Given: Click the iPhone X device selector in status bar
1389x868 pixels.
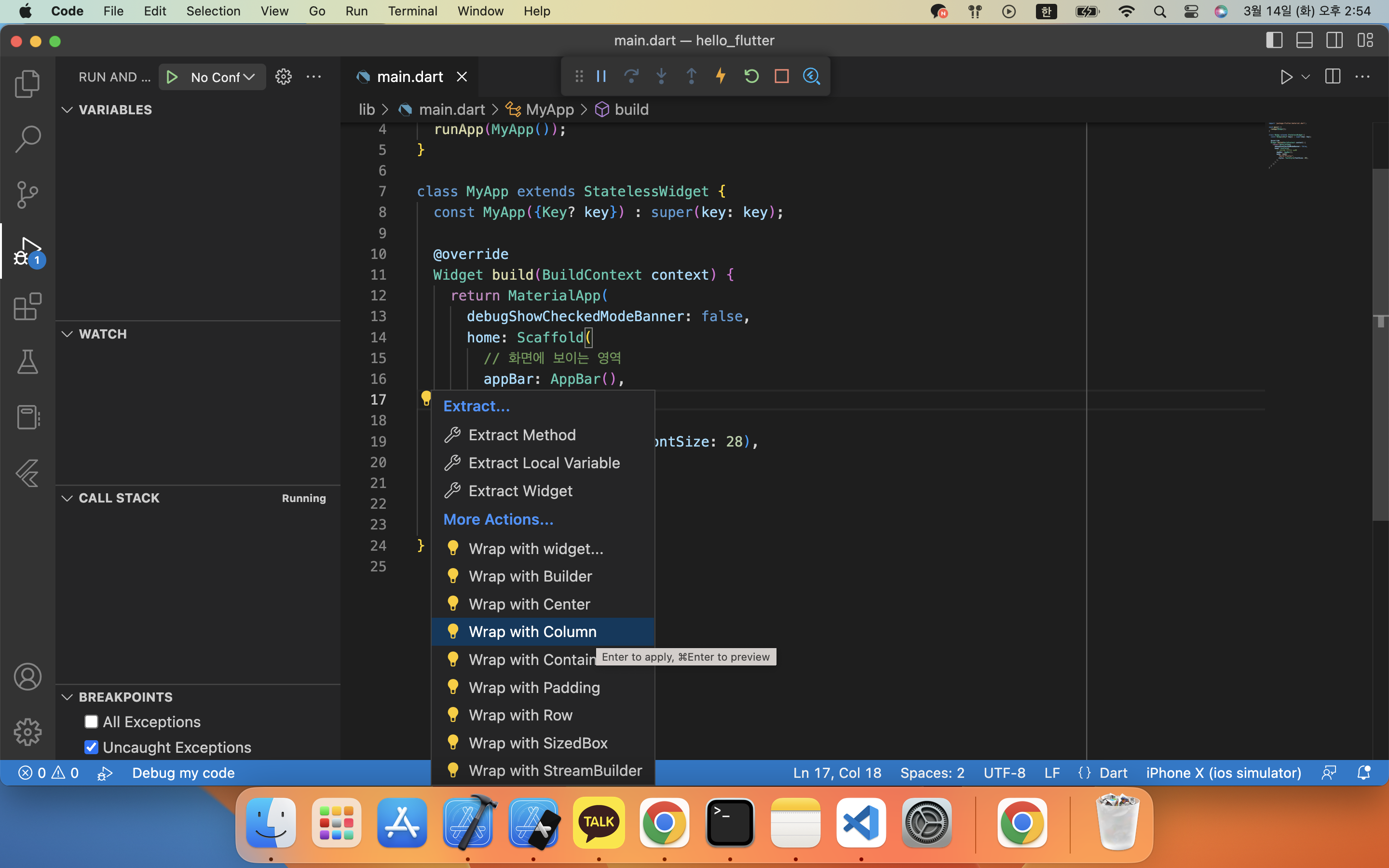Looking at the screenshot, I should click(x=1223, y=773).
